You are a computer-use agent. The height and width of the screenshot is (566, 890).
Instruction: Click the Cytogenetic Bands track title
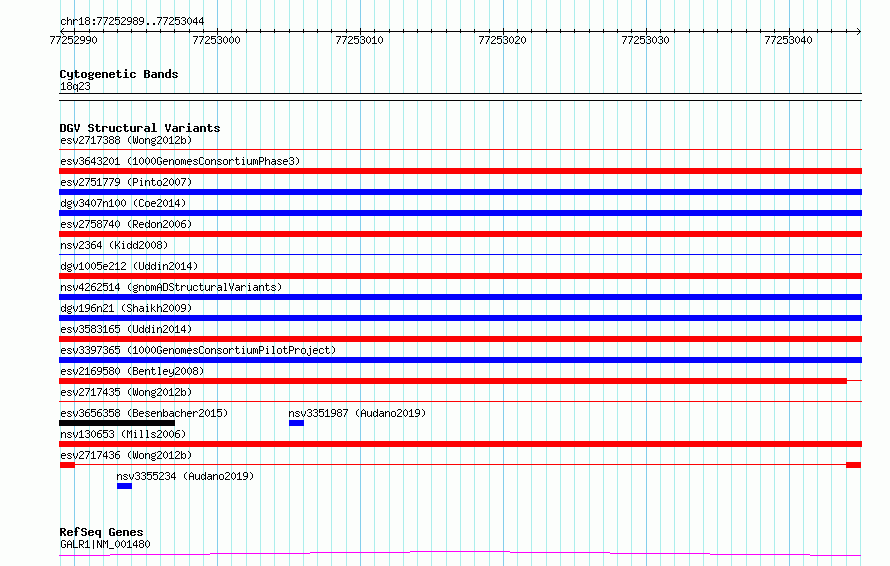pos(119,74)
